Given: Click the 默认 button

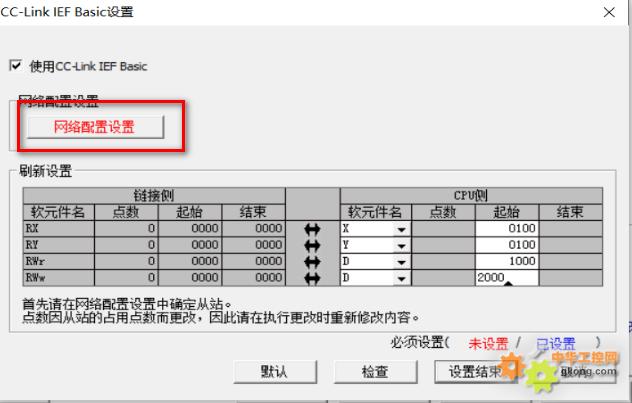Looking at the screenshot, I should tap(275, 371).
